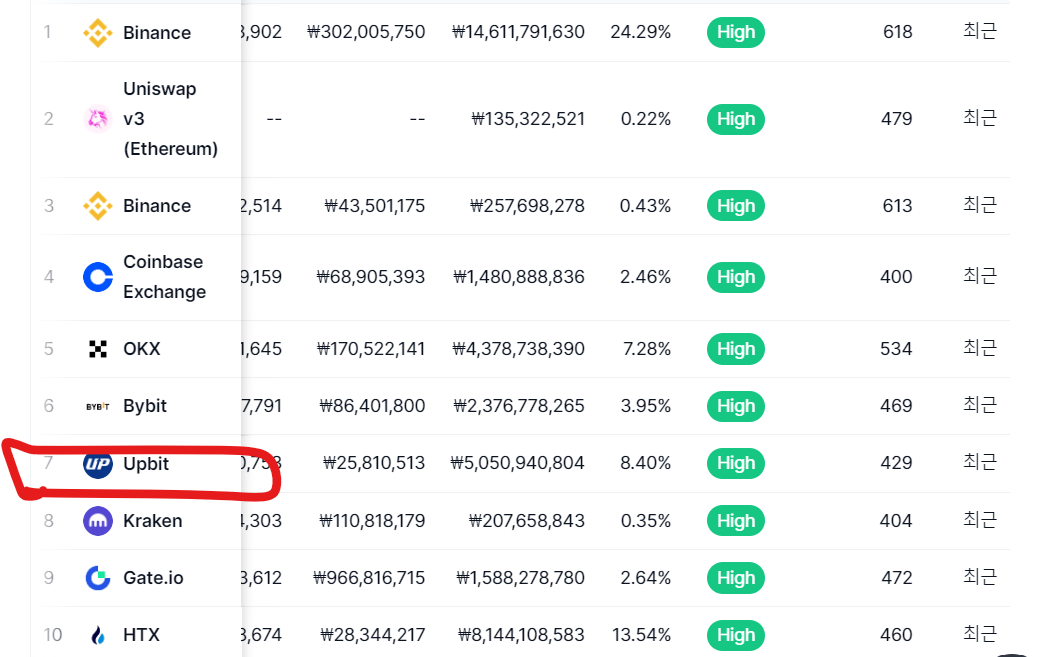
Task: Click the OKX logo icon
Action: pos(98,349)
